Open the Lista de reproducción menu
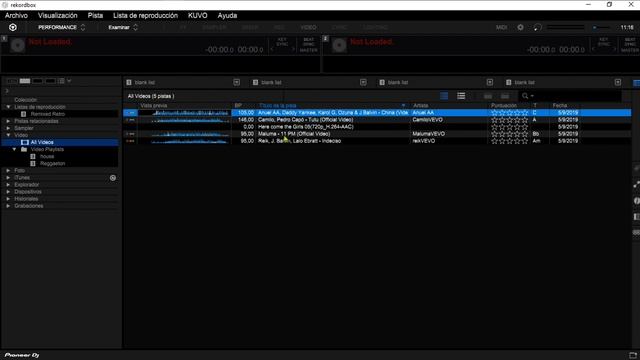 pyautogui.click(x=145, y=16)
